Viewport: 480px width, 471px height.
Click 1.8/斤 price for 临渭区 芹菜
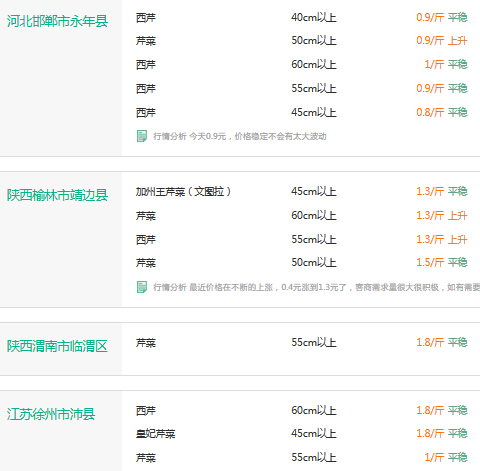click(x=430, y=342)
